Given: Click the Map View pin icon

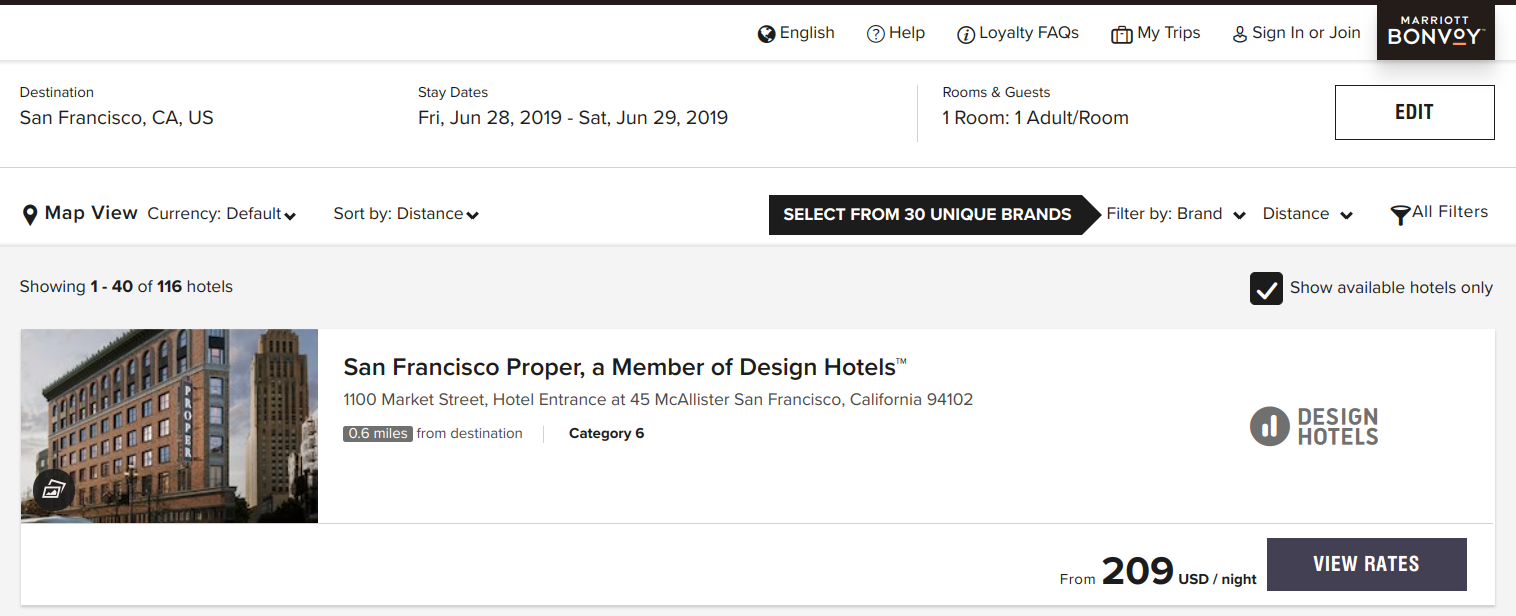Looking at the screenshot, I should click(30, 214).
